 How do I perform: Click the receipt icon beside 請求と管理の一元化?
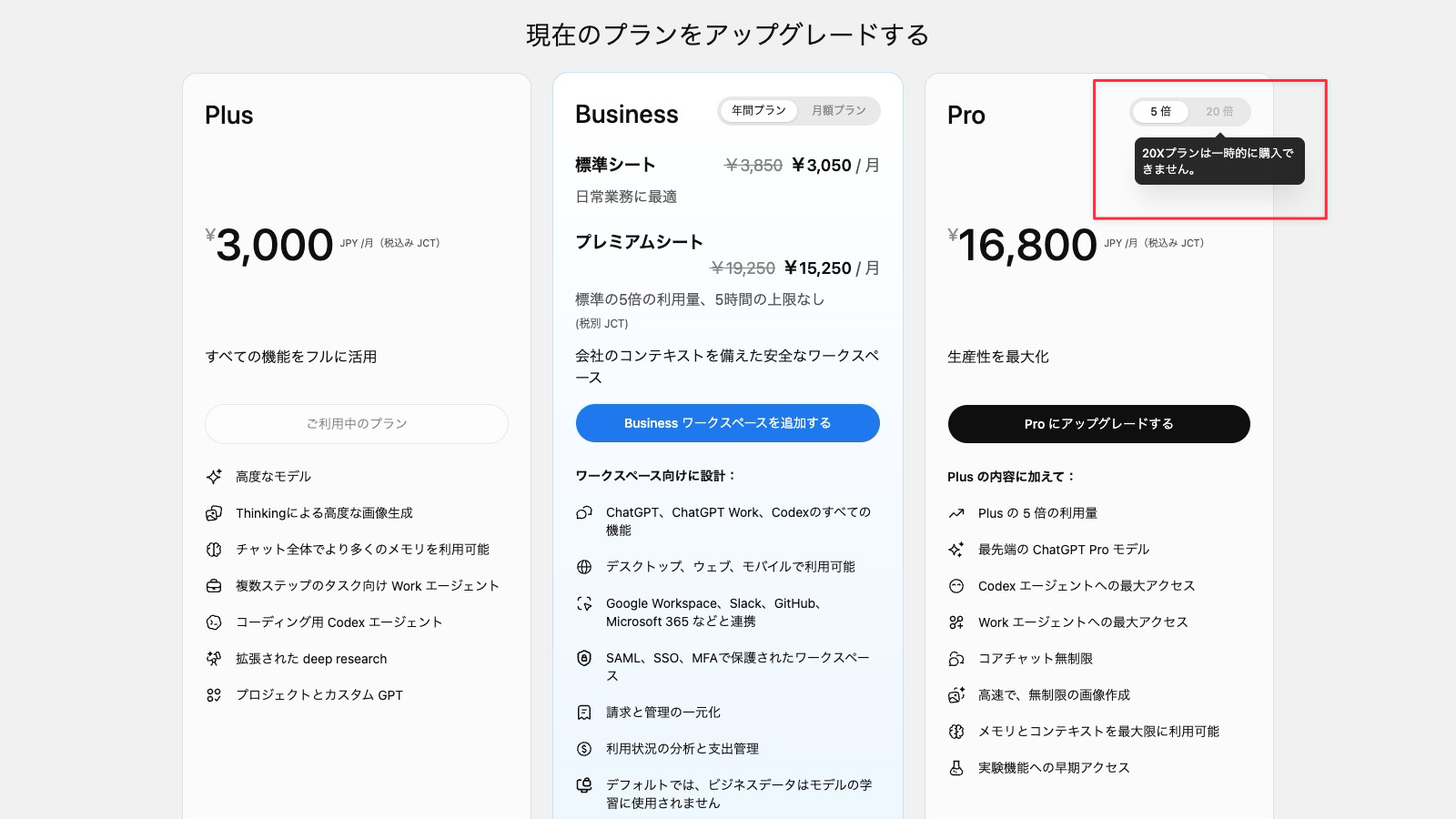[x=584, y=713]
